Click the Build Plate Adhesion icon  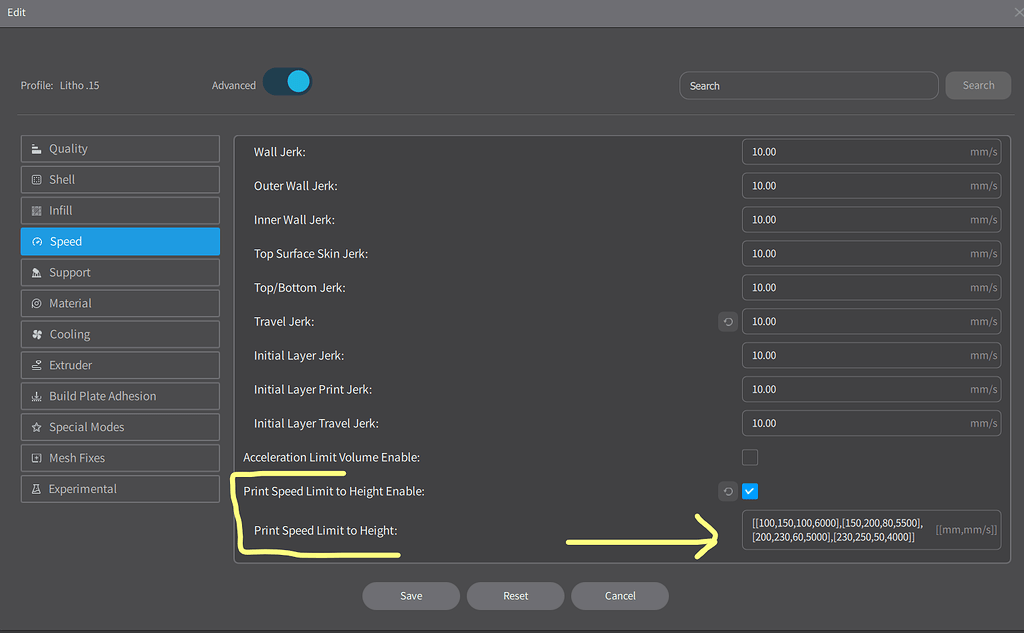coord(37,397)
